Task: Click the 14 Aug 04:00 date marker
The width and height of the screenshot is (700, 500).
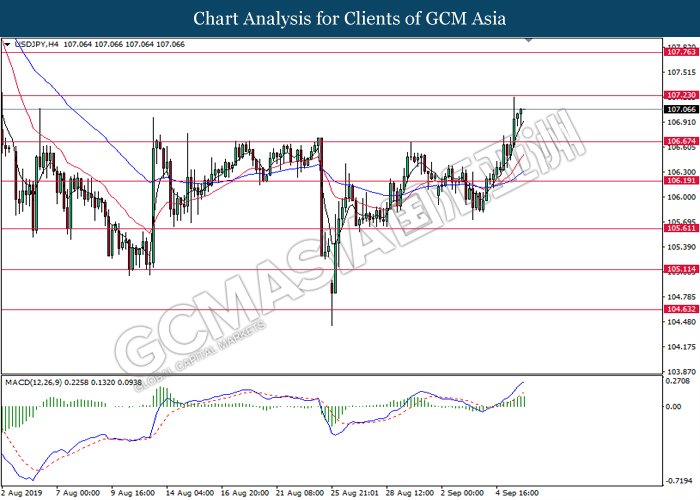Action: pyautogui.click(x=190, y=492)
